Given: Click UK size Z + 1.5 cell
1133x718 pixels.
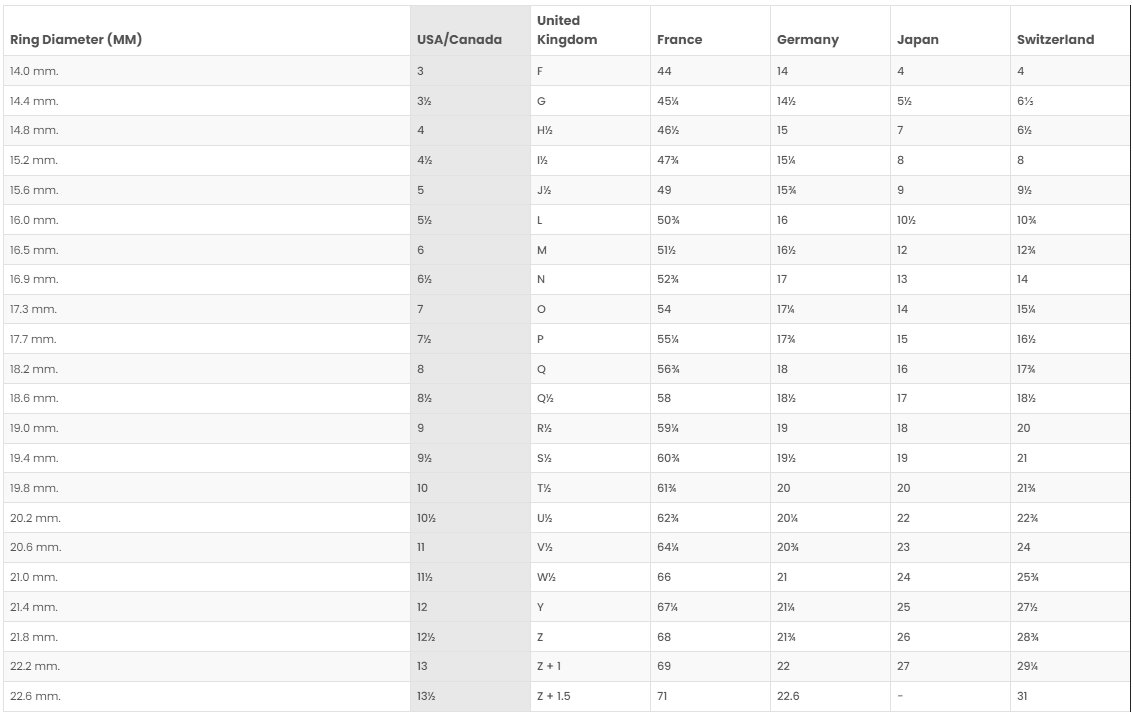Looking at the screenshot, I should [x=554, y=696].
